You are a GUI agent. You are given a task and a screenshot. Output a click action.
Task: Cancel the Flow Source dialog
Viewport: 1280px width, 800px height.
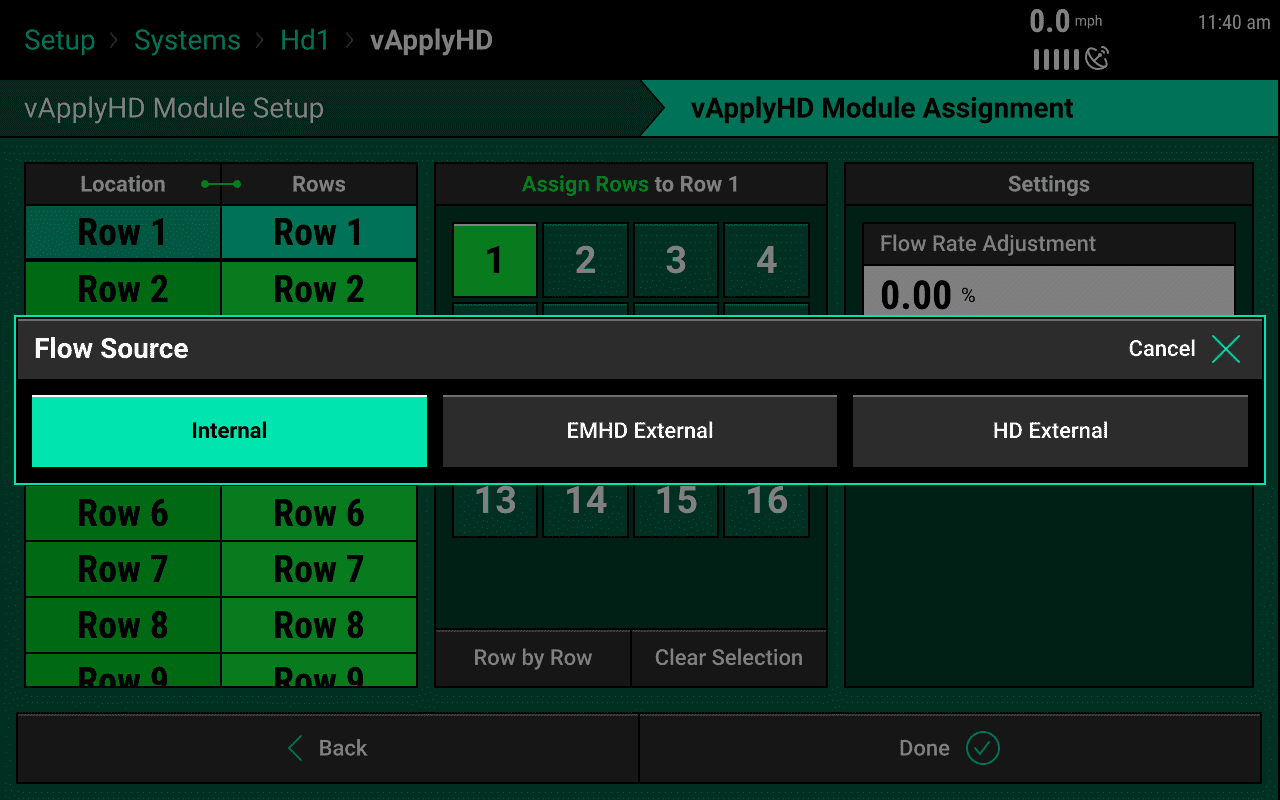tap(1161, 349)
